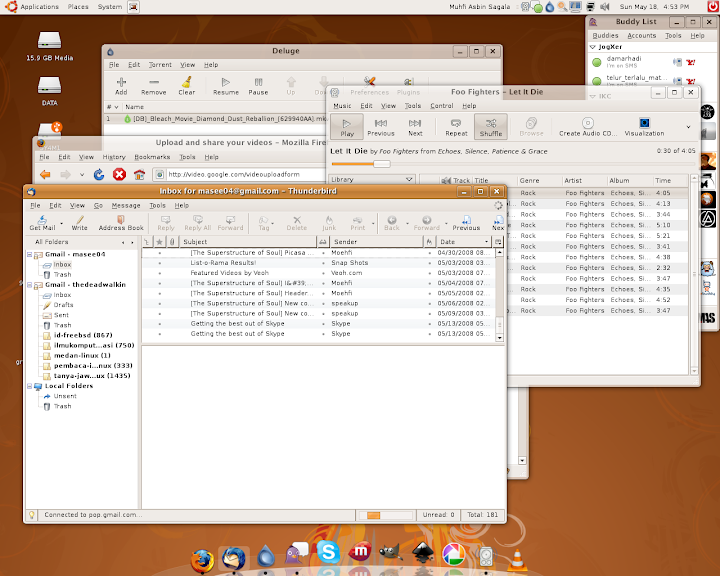Collapse Gmail - thedeadwalkin account tree
720x576 pixels.
[x=29, y=285]
